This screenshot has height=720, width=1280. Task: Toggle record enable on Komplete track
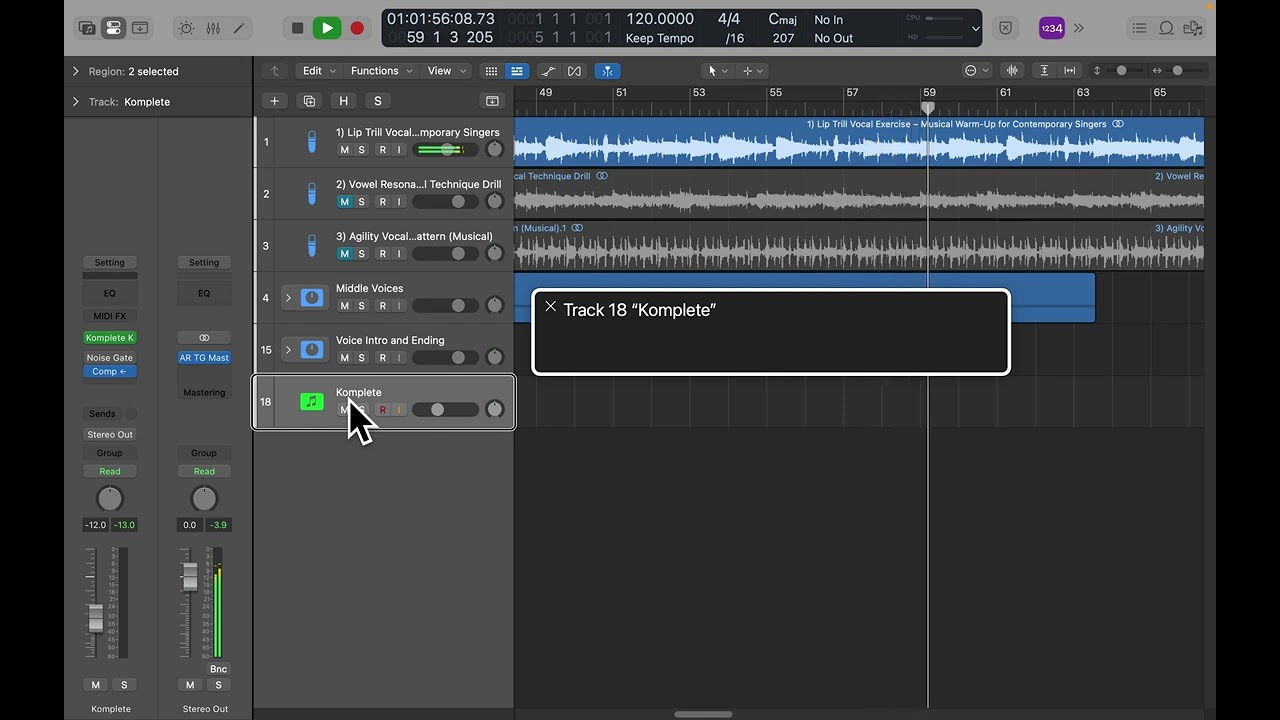point(382,410)
